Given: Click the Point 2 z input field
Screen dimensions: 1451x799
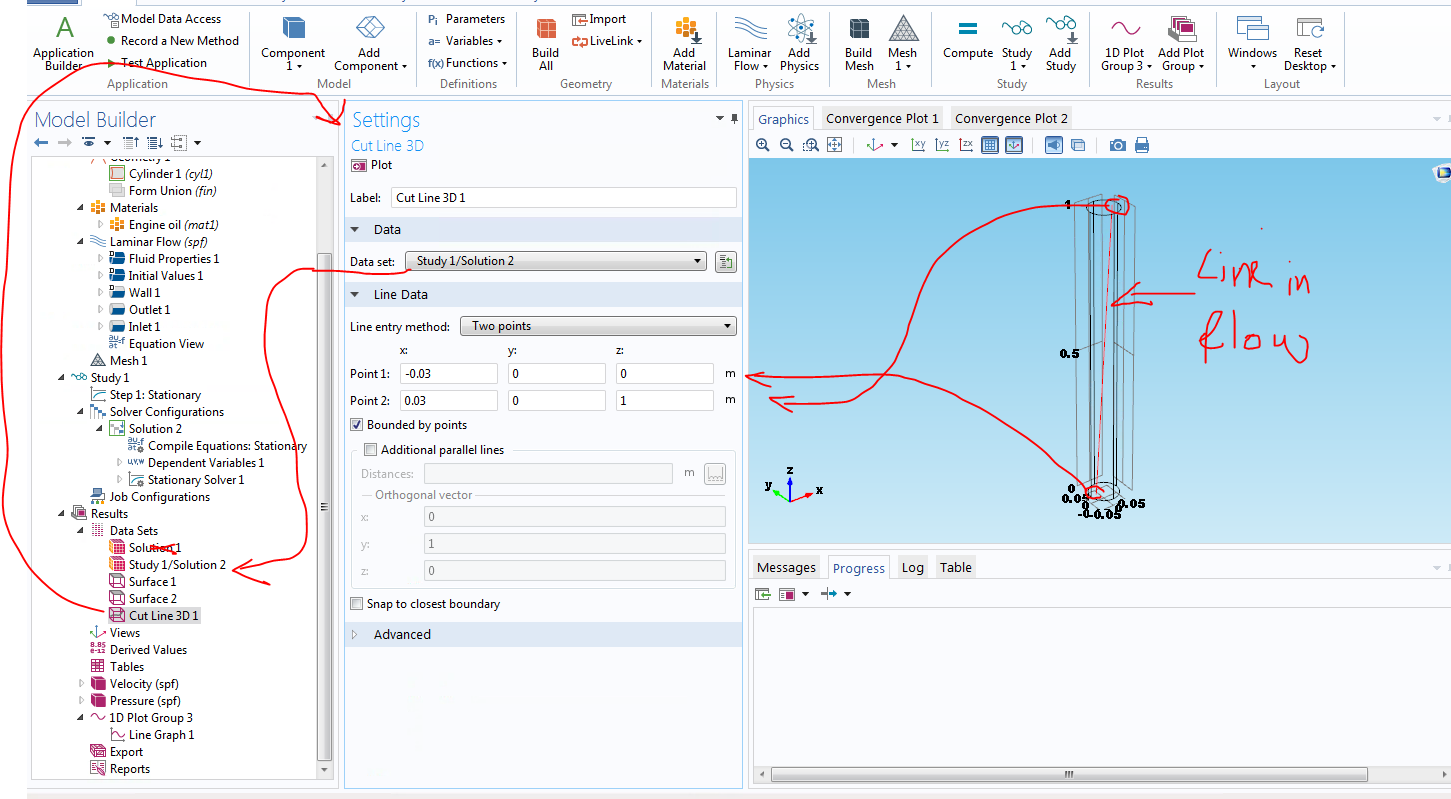Looking at the screenshot, I should pyautogui.click(x=664, y=401).
